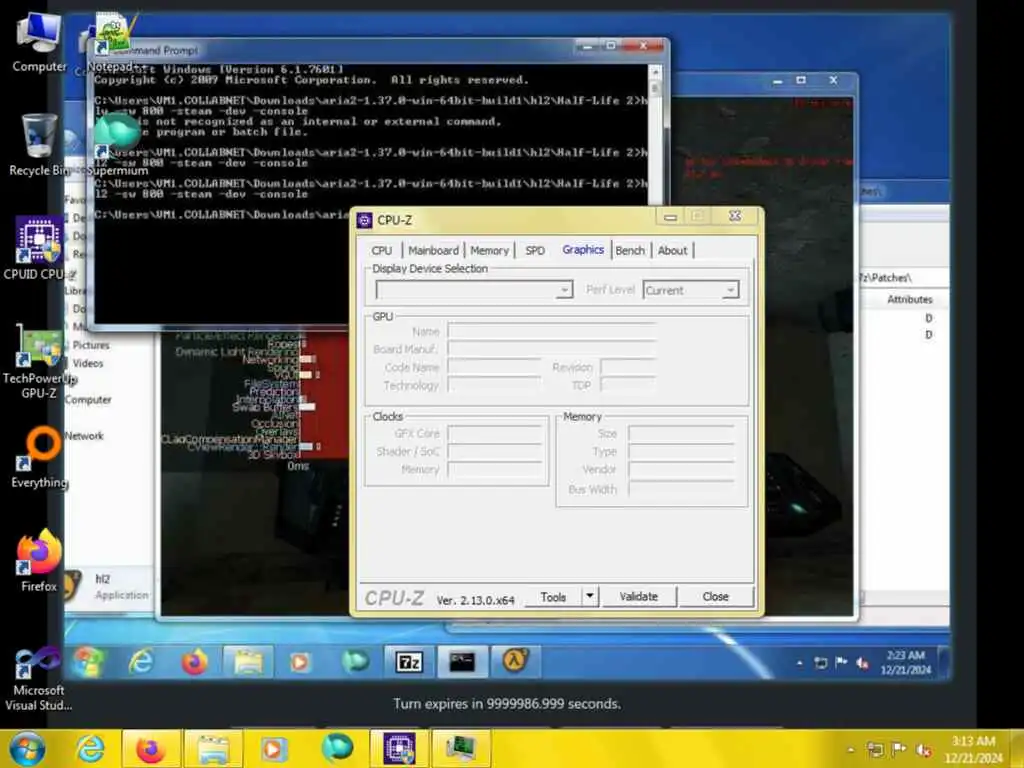Click the outer yellow taskbar Start orb
Viewport: 1024px width, 768px height.
[27, 749]
